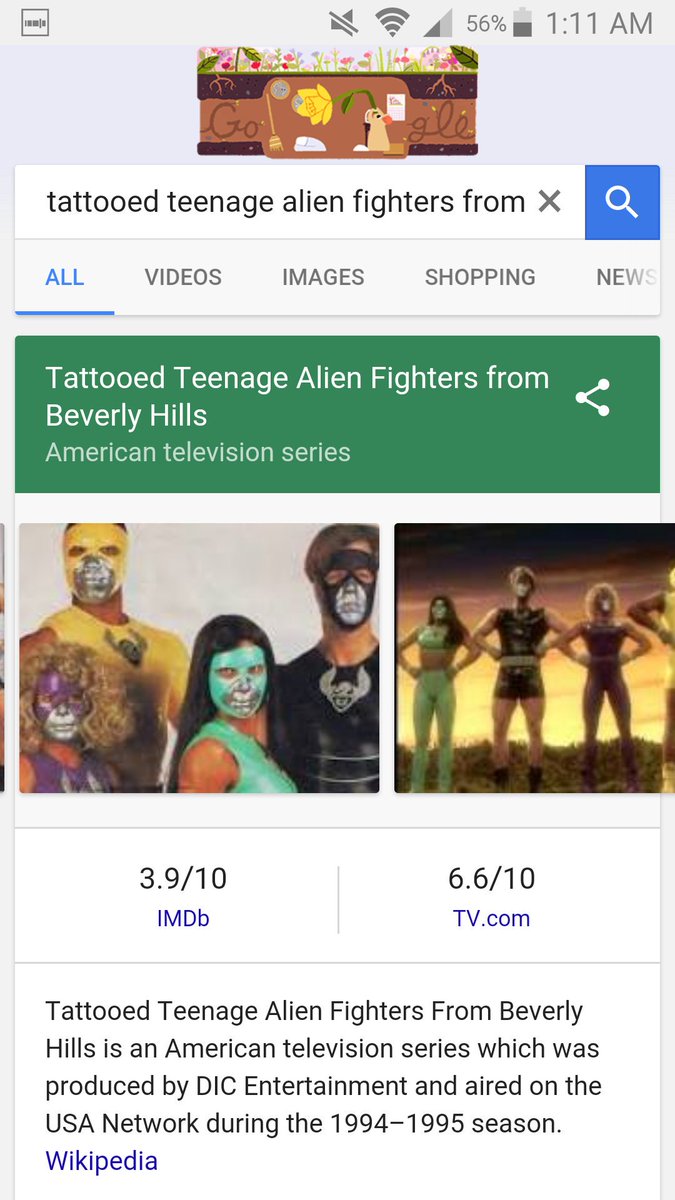The image size is (675, 1200).
Task: Tap the battery indicator in status bar
Action: [x=522, y=23]
